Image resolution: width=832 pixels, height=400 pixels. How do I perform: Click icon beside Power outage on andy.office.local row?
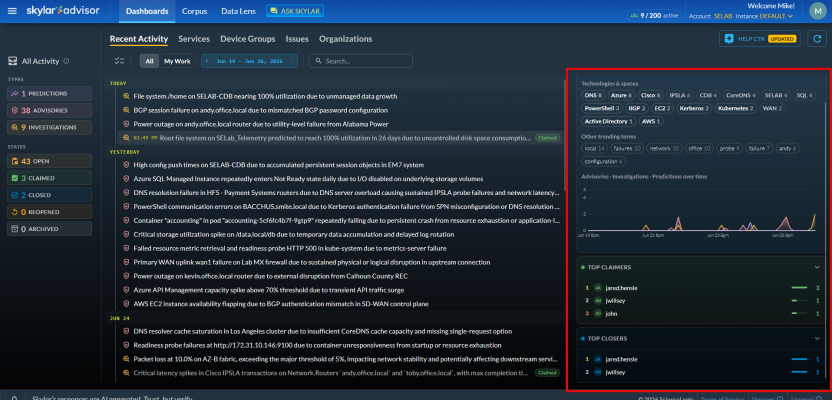pos(126,124)
